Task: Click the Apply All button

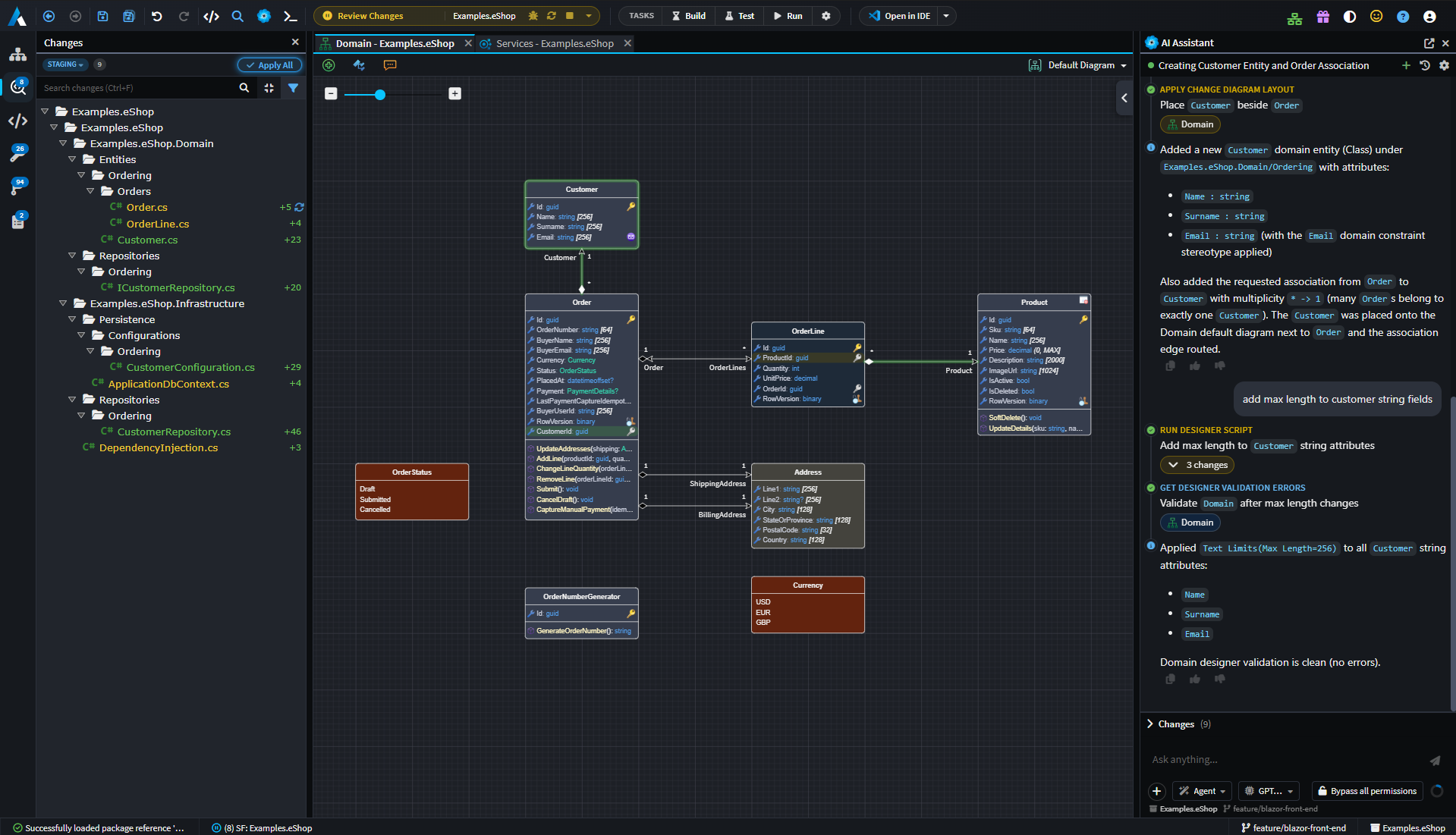Action: 269,65
